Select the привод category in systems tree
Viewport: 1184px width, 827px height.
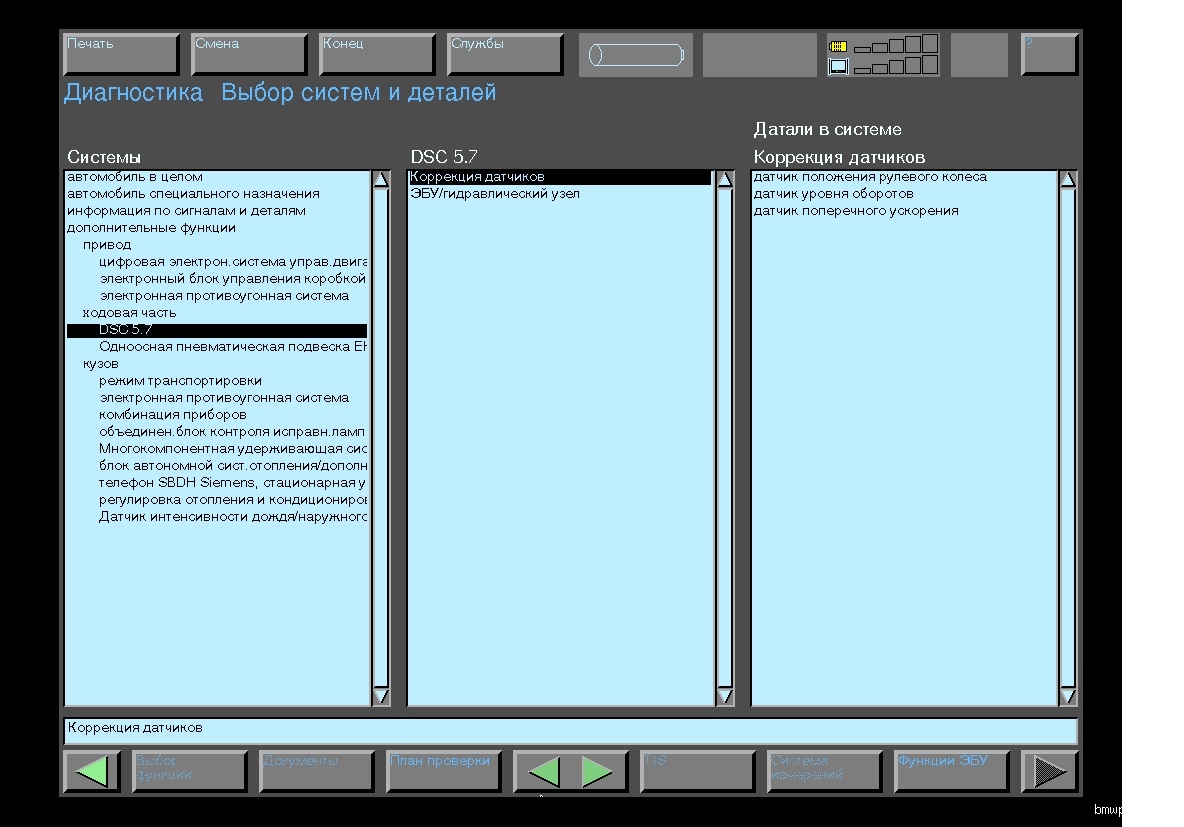pos(107,245)
